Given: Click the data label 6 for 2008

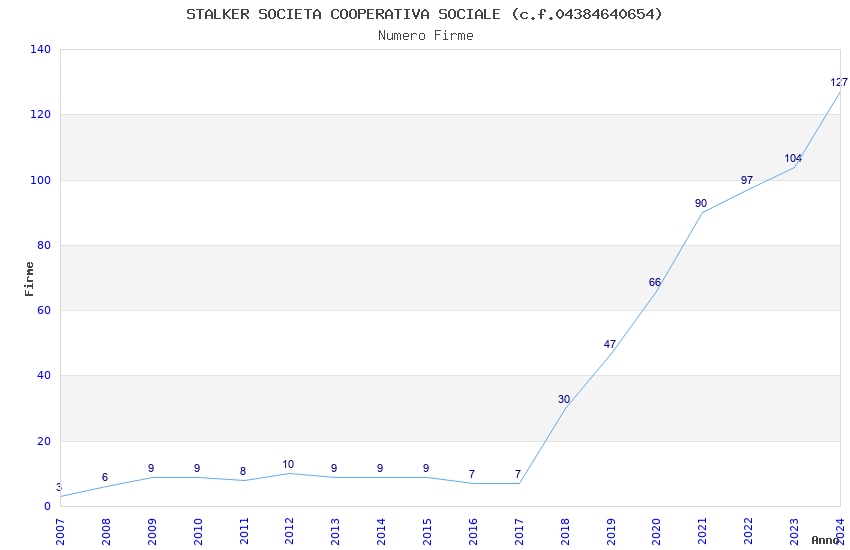Looking at the screenshot, I should 105,477.
